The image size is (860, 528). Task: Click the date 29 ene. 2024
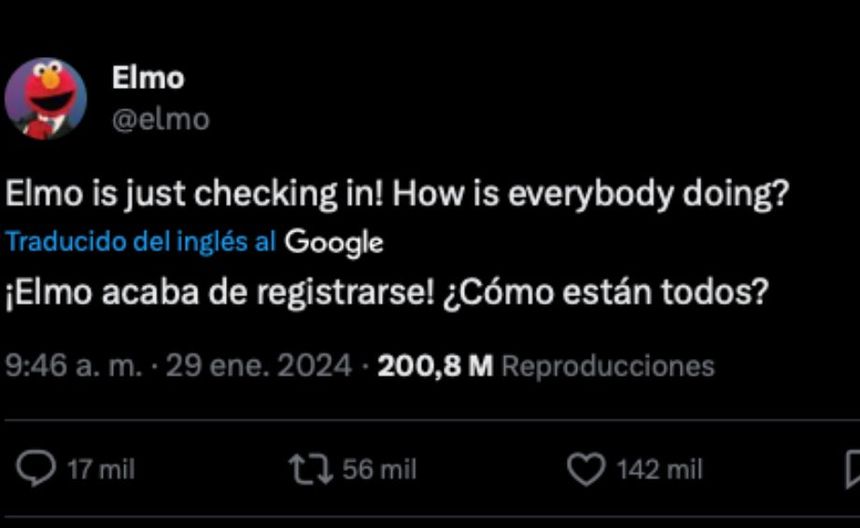[258, 366]
